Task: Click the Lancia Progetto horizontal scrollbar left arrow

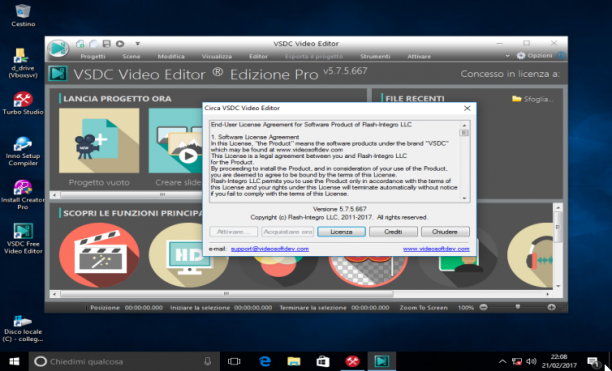Action: (x=54, y=194)
